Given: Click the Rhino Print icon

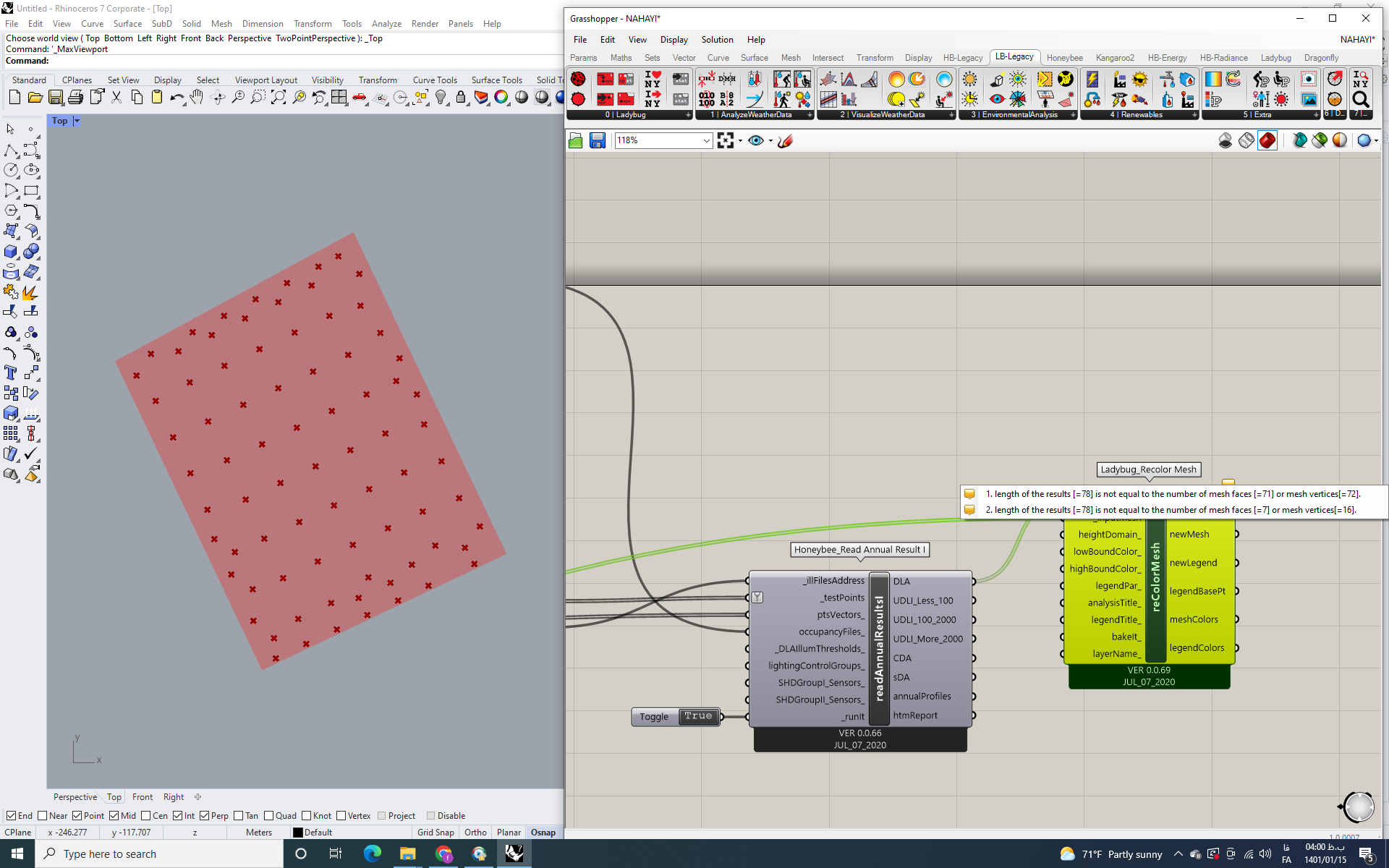Looking at the screenshot, I should click(75, 98).
